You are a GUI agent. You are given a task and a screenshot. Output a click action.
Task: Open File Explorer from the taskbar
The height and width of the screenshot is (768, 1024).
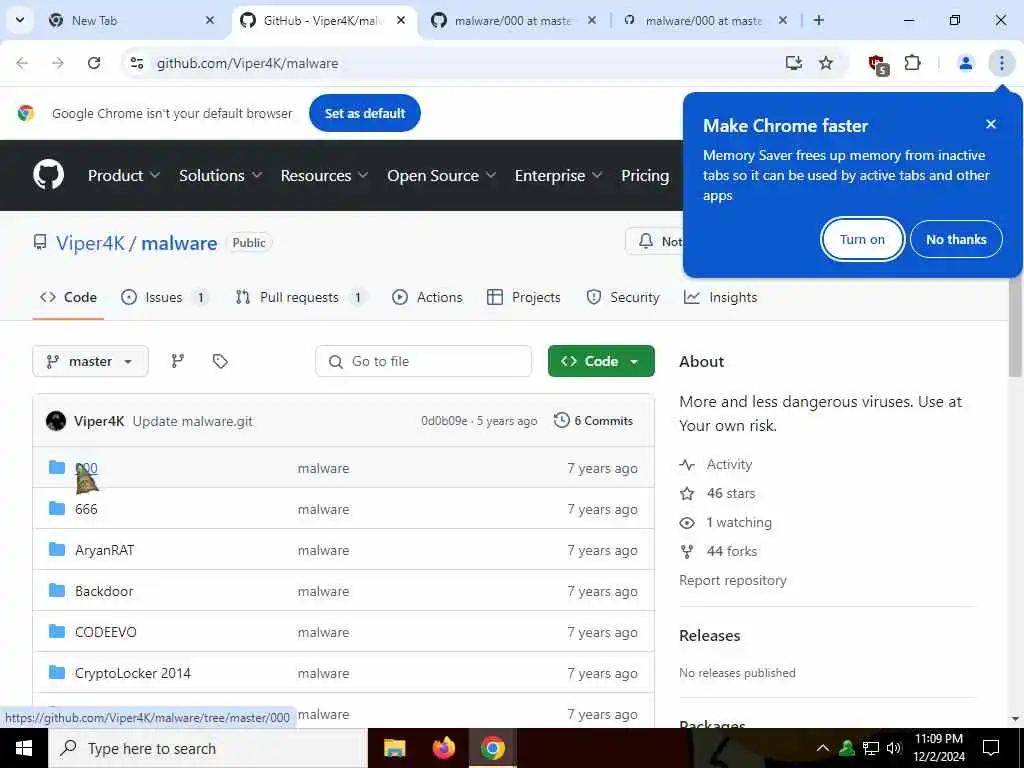click(x=394, y=748)
